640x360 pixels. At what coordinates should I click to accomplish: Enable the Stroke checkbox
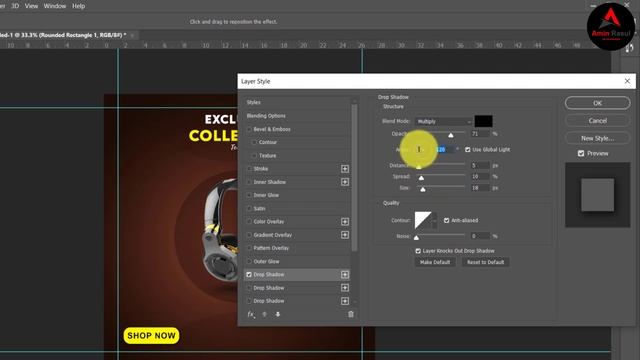click(x=249, y=169)
